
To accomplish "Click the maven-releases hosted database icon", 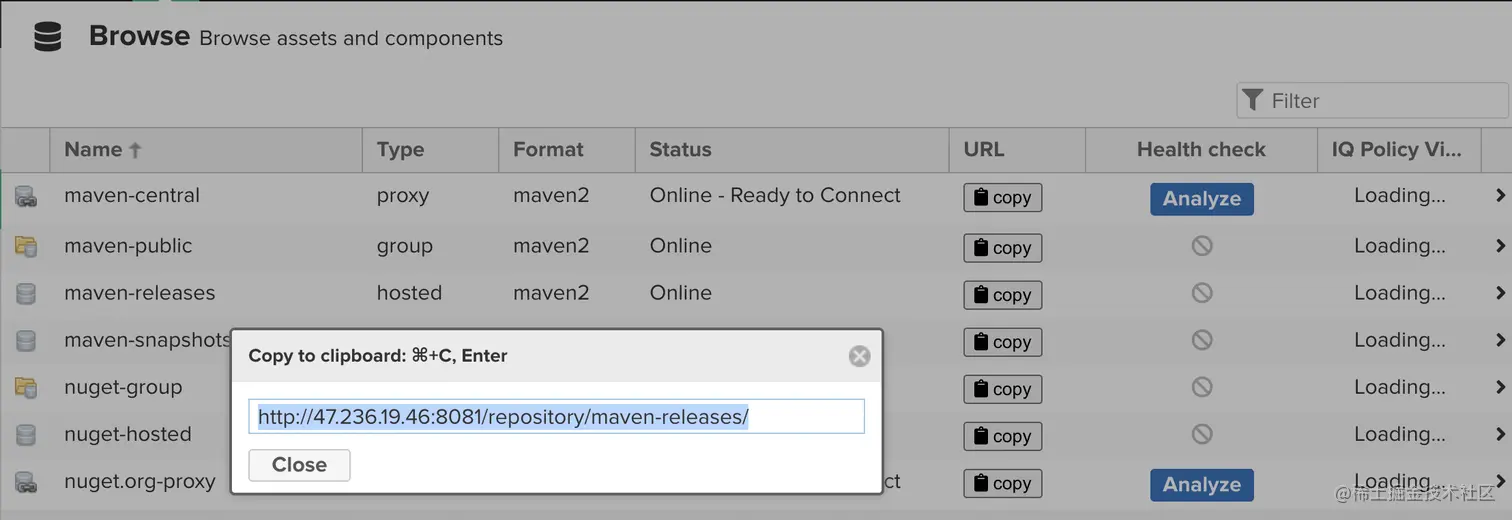I will [26, 293].
